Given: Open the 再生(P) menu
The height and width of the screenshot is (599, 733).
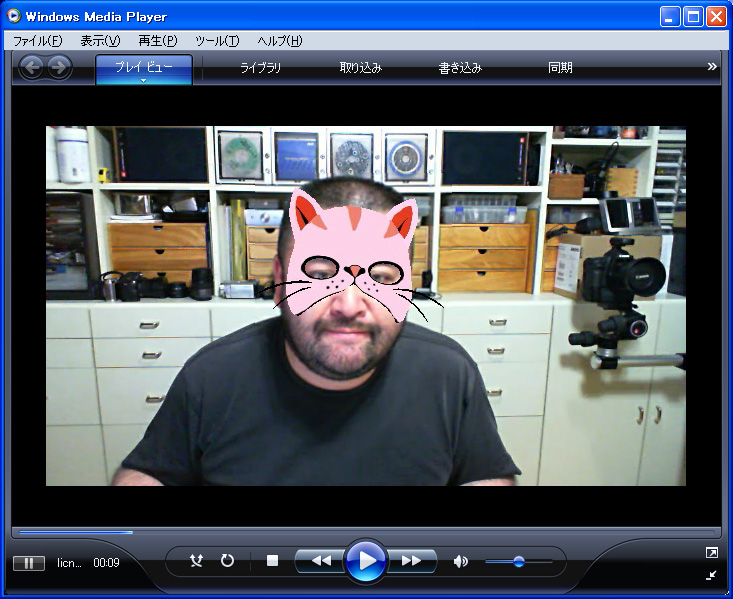Looking at the screenshot, I should coord(157,41).
